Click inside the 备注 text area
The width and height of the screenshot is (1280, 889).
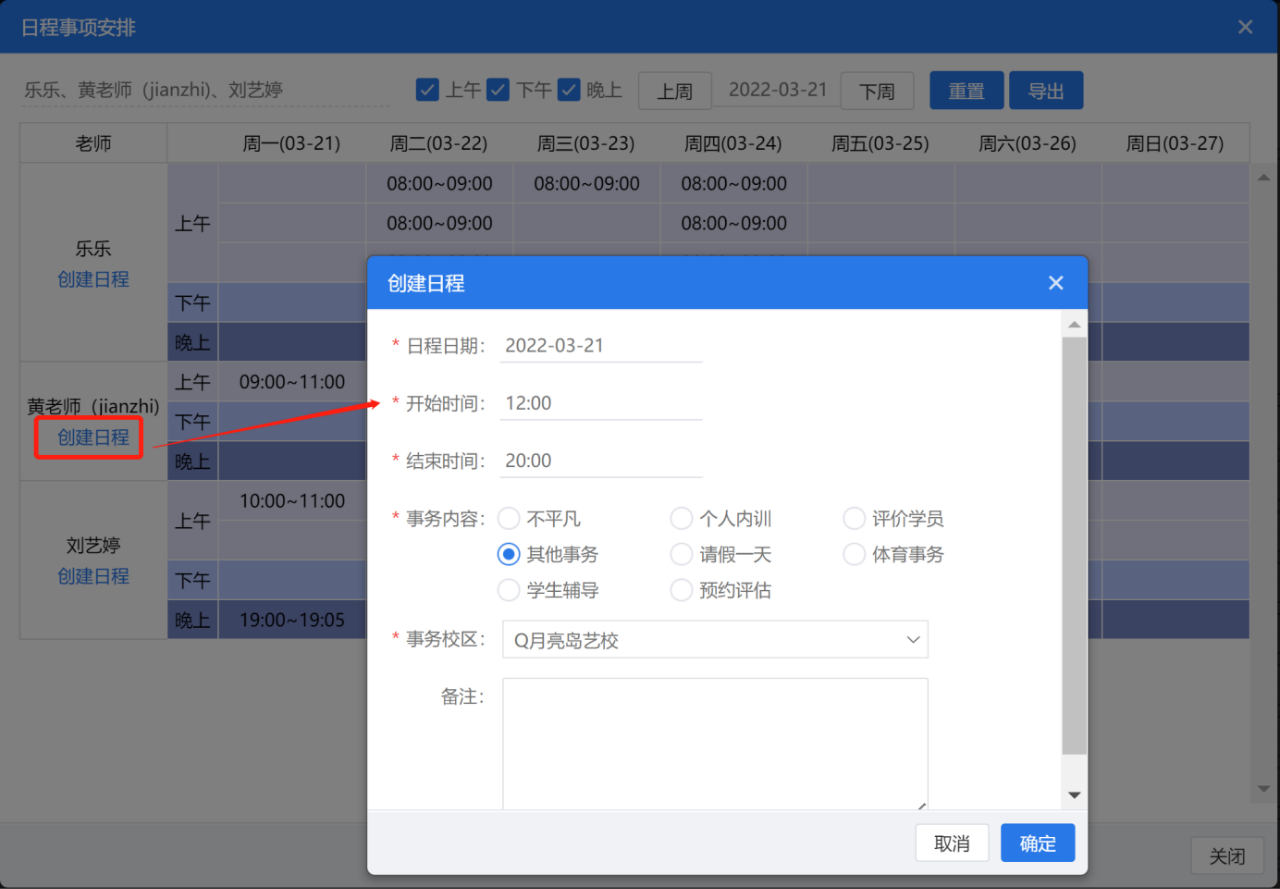tap(714, 742)
